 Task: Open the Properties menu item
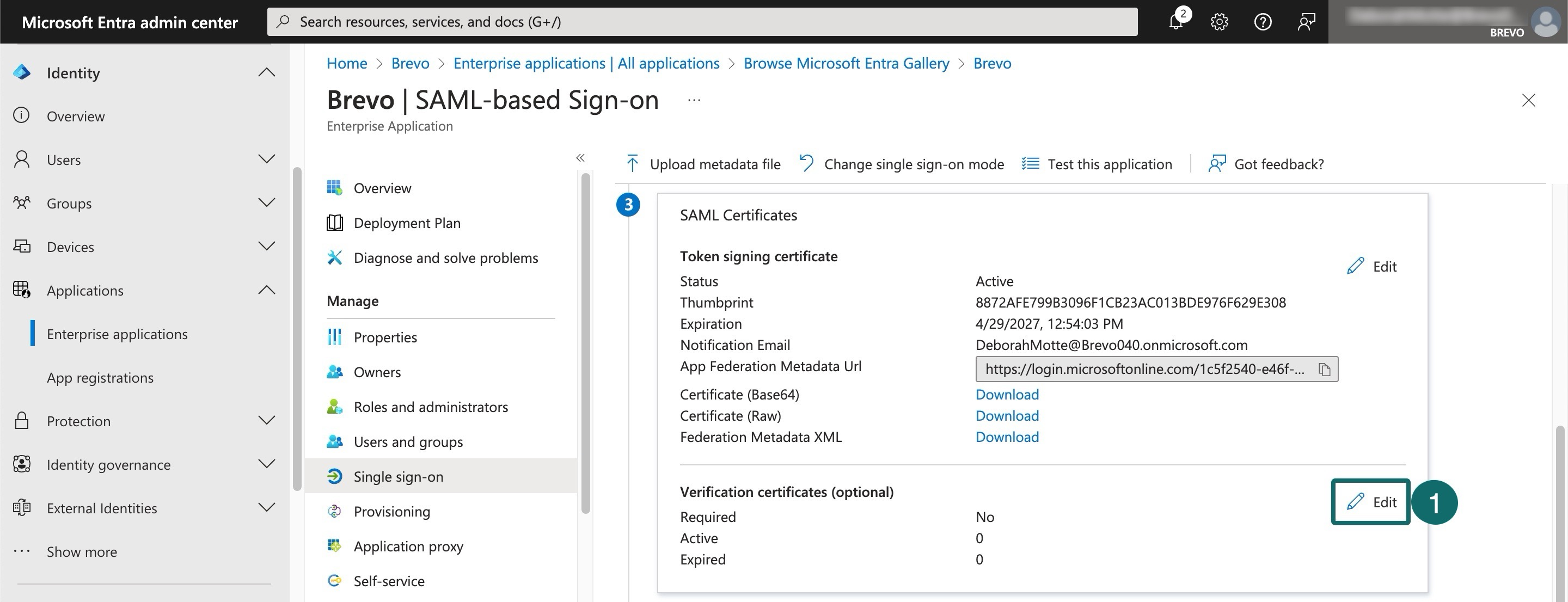click(385, 336)
